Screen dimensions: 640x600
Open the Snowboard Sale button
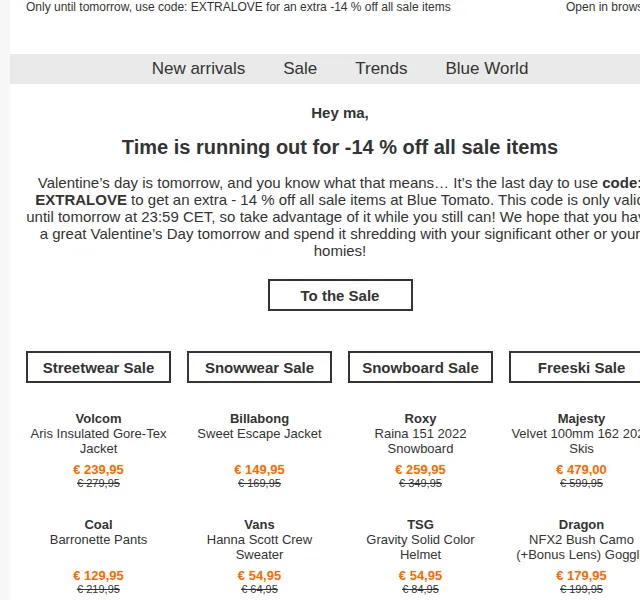[x=420, y=367]
